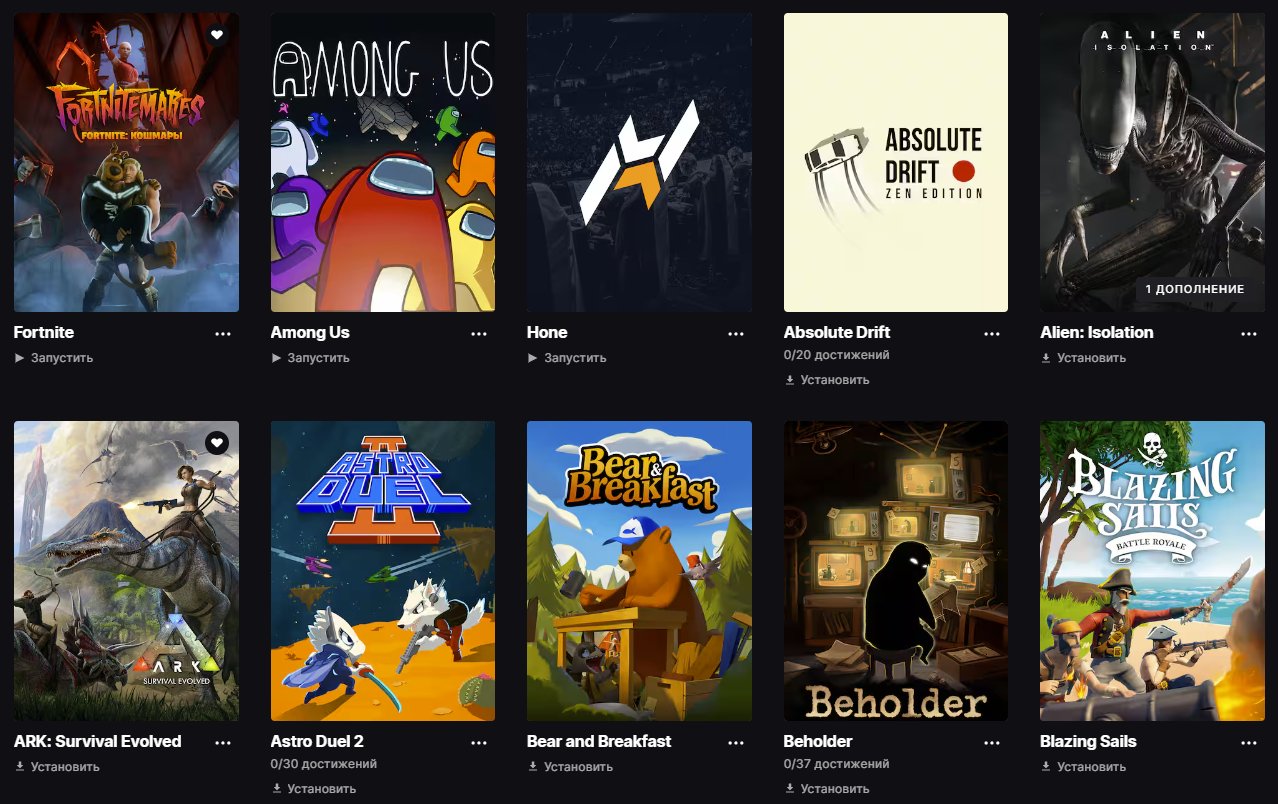Viewport: 1278px width, 804px height.
Task: Open three-dot menu for Hone
Action: (736, 333)
